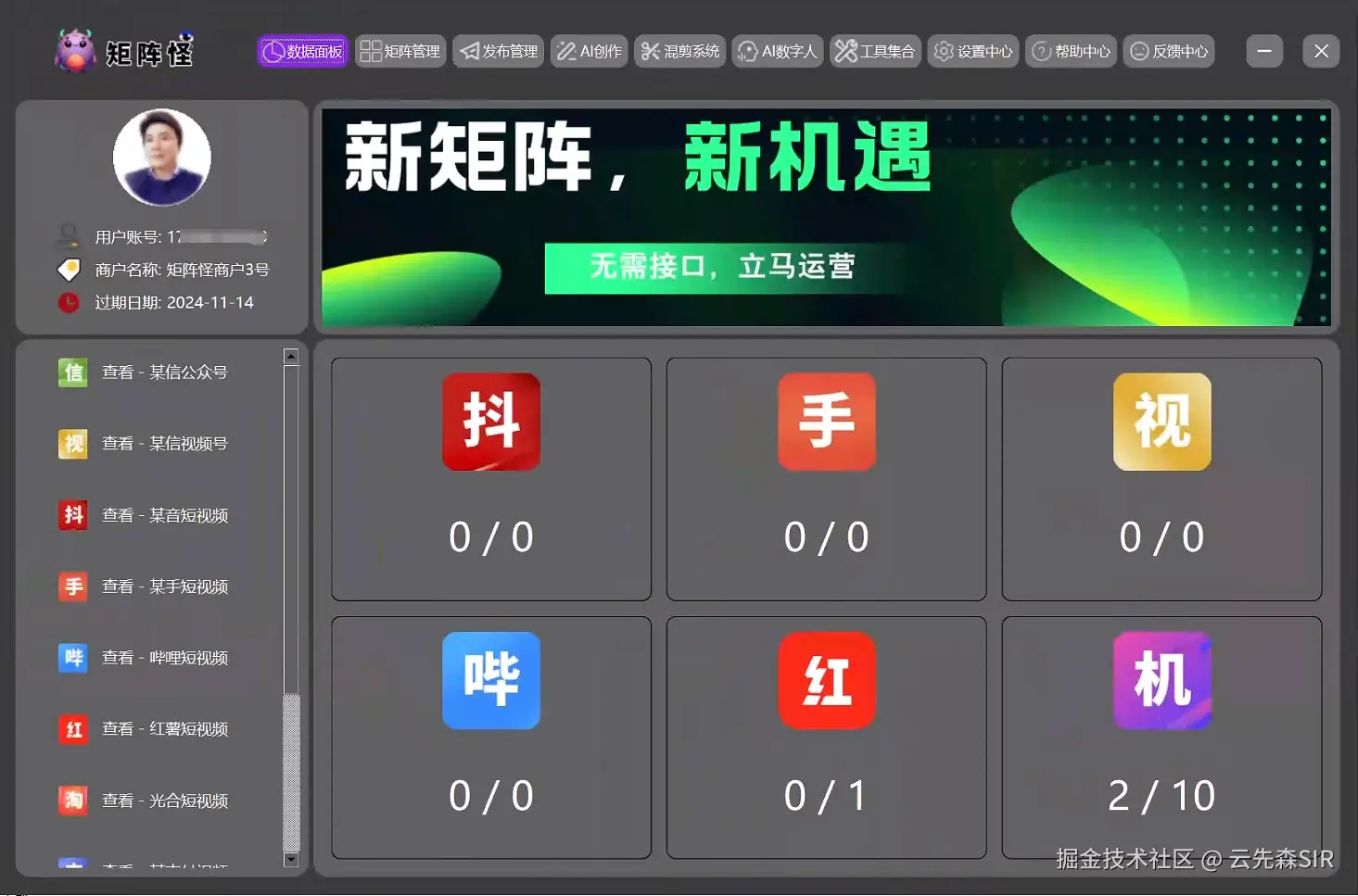Click the 淘 icon in the sidebar
Viewport: 1358px width, 896px height.
pyautogui.click(x=72, y=801)
